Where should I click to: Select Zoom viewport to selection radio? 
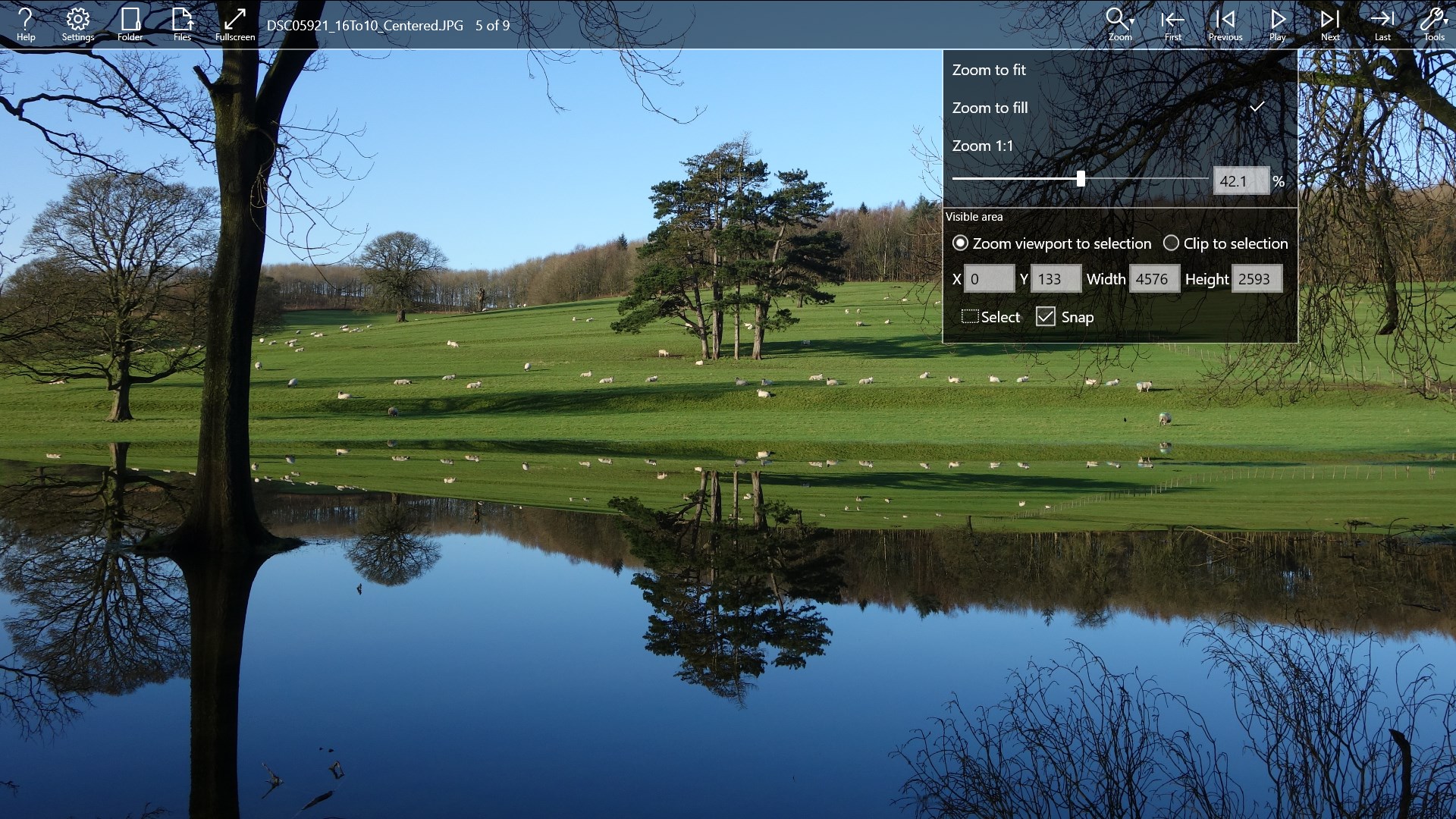(x=961, y=243)
